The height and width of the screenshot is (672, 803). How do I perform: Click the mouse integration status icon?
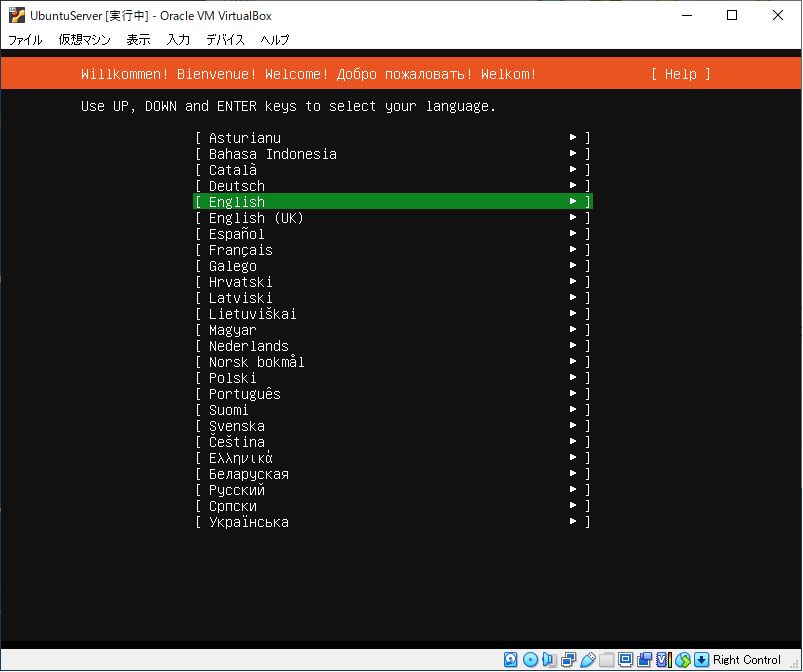(683, 660)
